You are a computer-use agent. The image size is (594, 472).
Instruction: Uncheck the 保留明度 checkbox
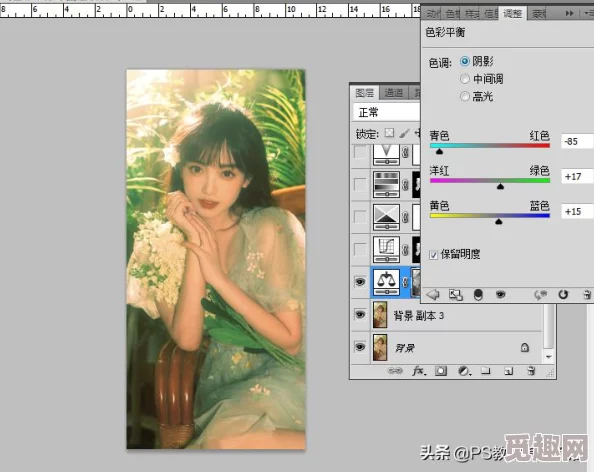pos(434,255)
